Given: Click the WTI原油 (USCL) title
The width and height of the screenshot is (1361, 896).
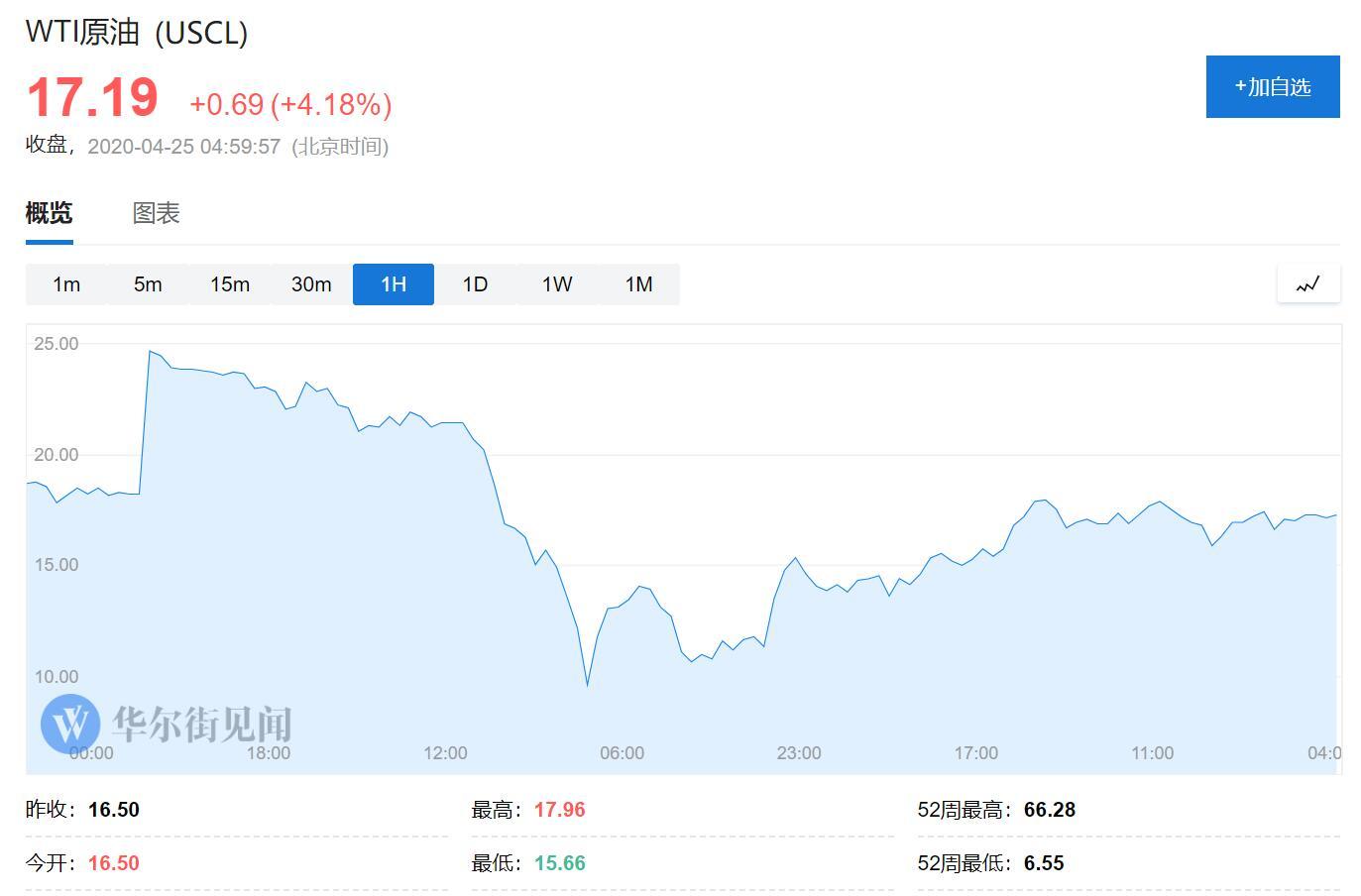Looking at the screenshot, I should click(135, 32).
